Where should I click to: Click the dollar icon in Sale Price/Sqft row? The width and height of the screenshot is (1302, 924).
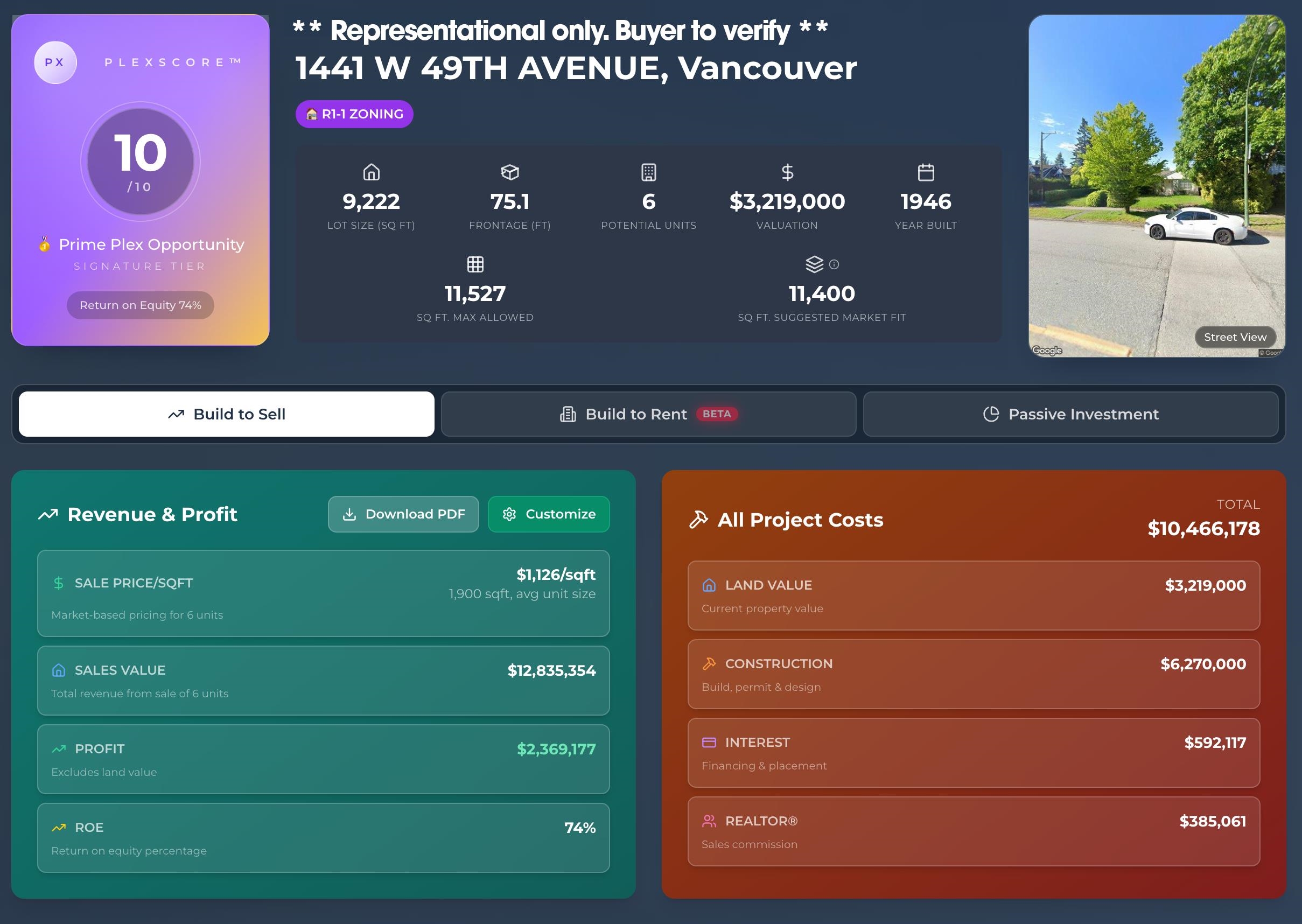59,583
